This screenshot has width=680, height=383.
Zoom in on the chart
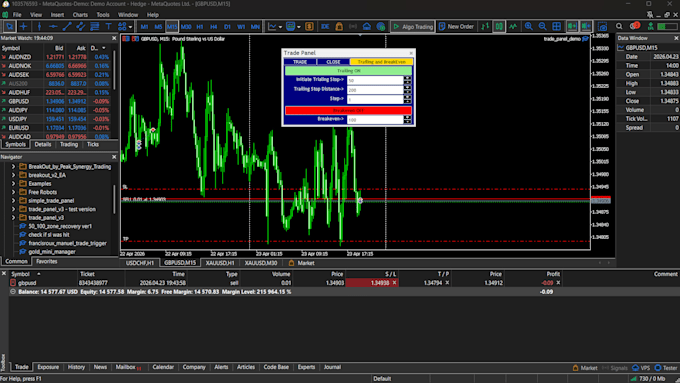tap(528, 27)
